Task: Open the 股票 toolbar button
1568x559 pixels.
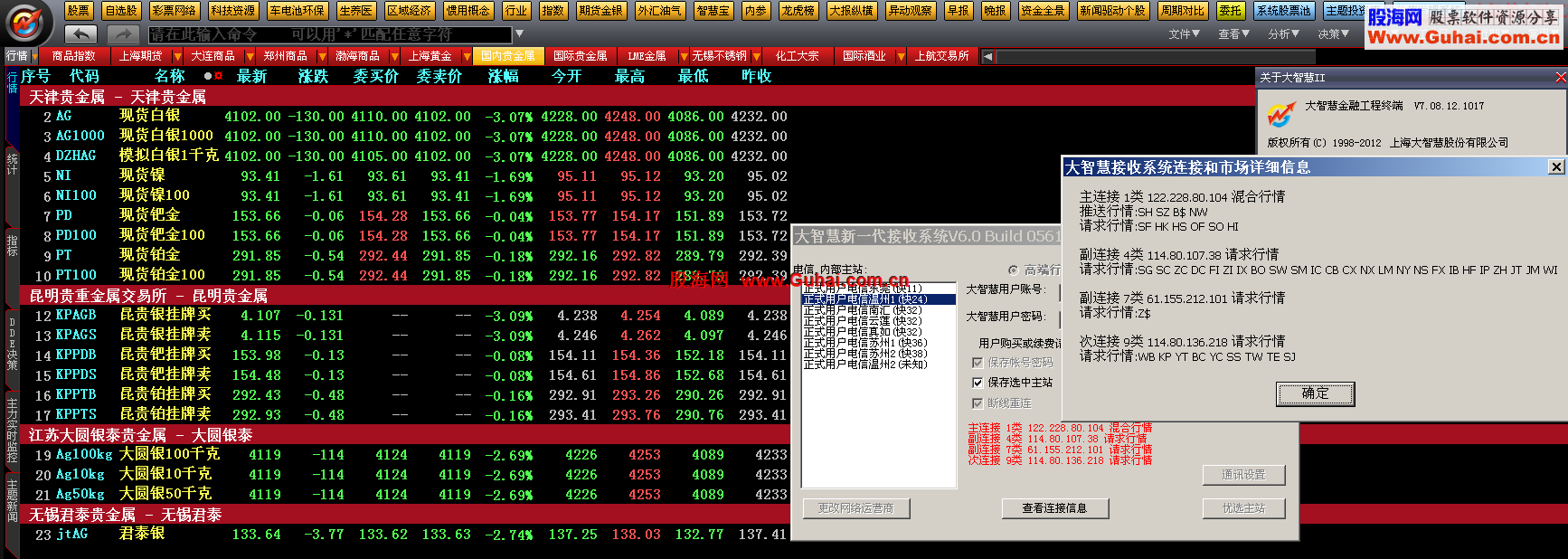Action: tap(79, 11)
